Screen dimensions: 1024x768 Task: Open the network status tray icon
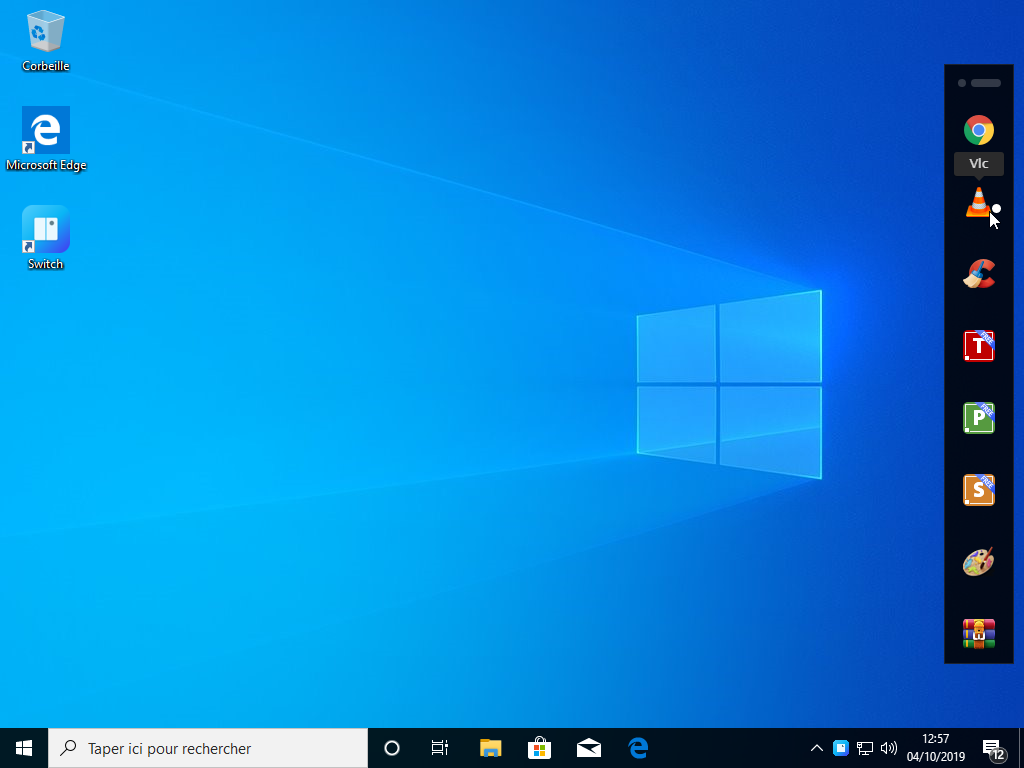click(865, 748)
